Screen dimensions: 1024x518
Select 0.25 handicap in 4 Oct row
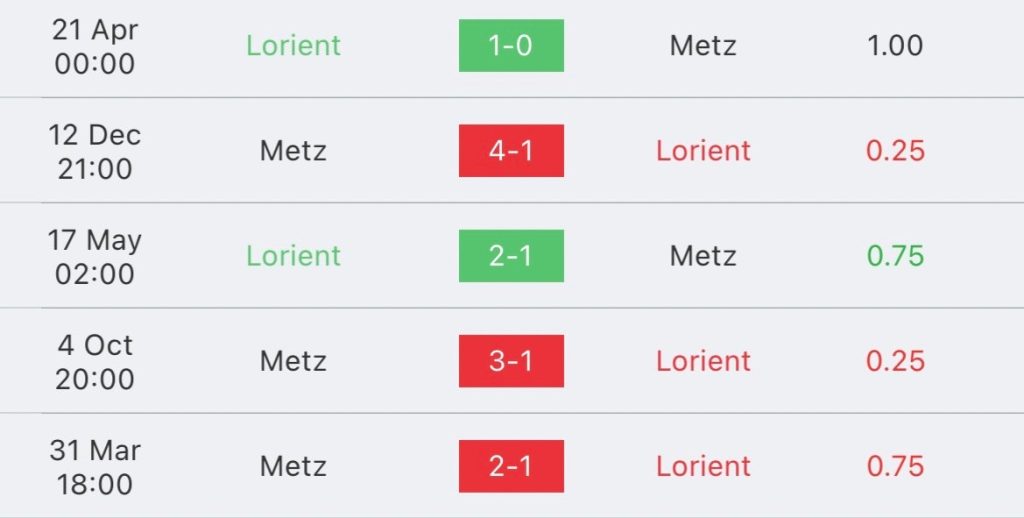pyautogui.click(x=895, y=361)
